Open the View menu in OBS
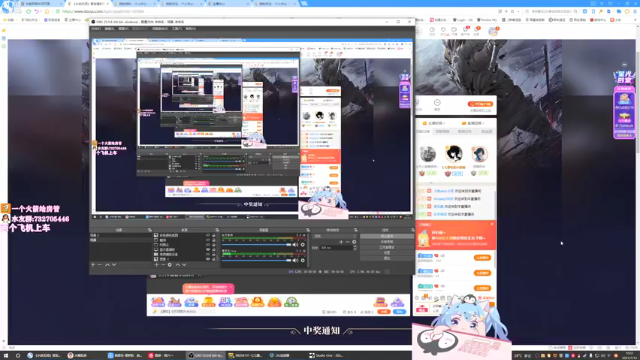Screen dimensions: 640x360 (x=123, y=29)
